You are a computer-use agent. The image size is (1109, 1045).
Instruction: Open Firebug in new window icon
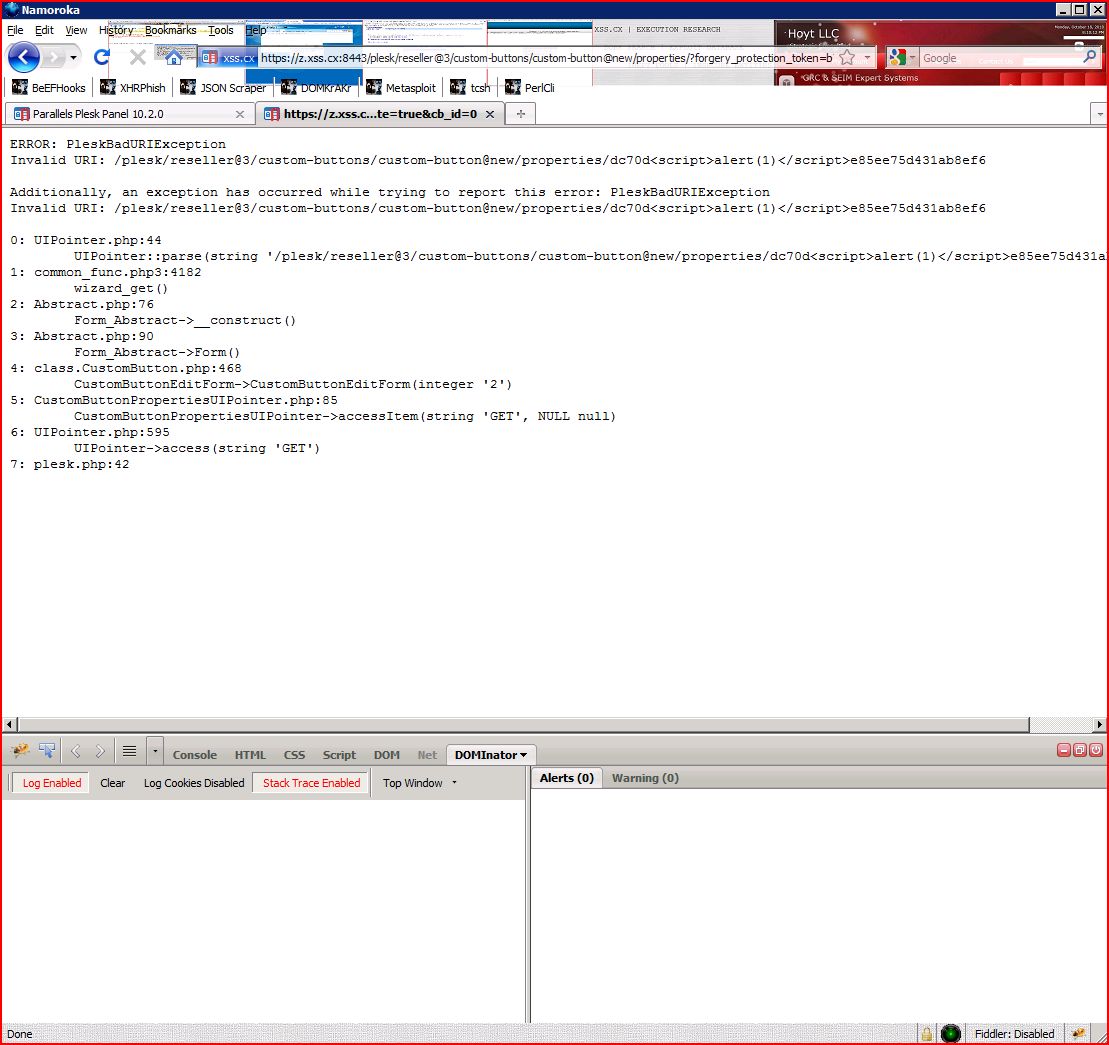(x=1080, y=750)
